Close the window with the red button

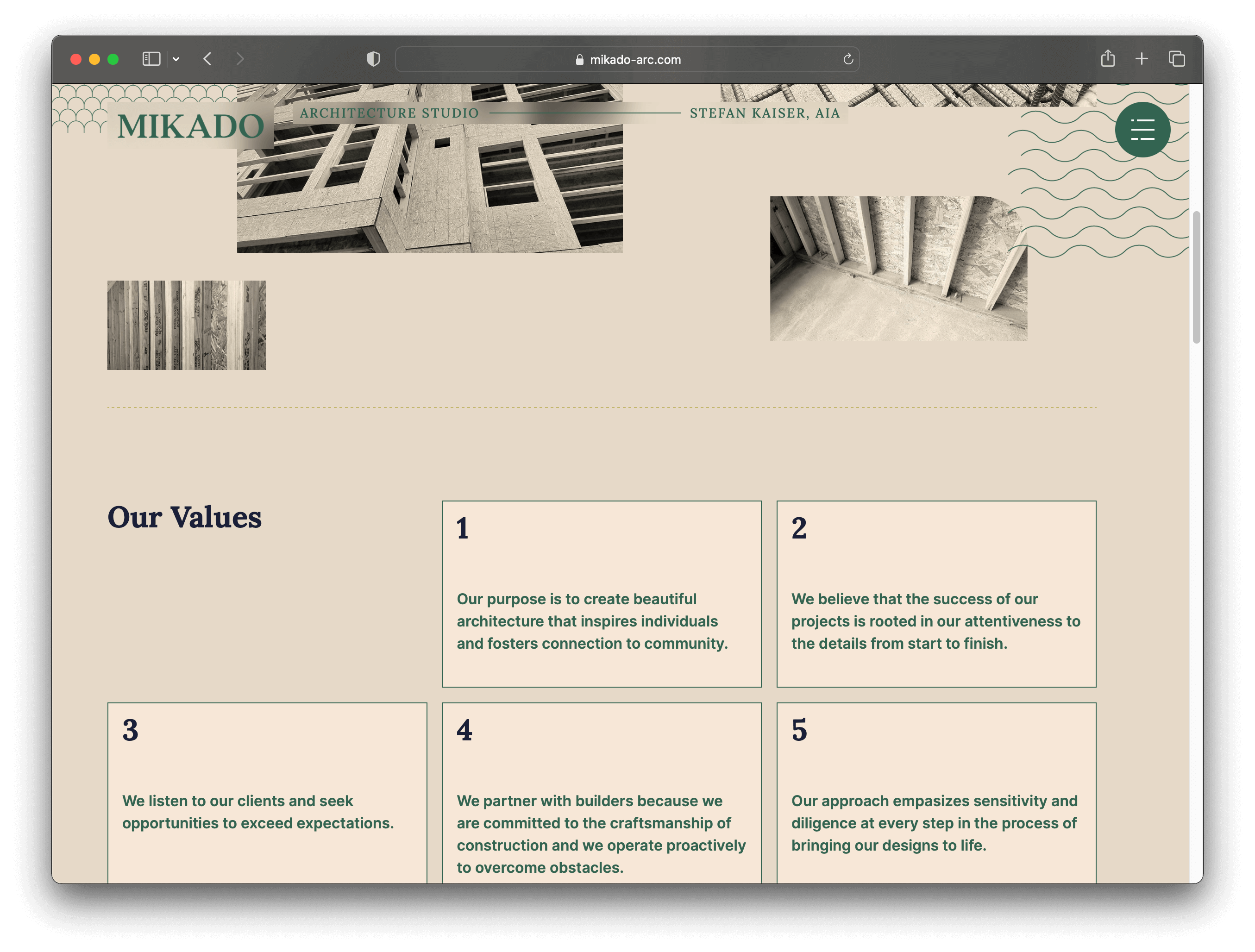pyautogui.click(x=76, y=59)
